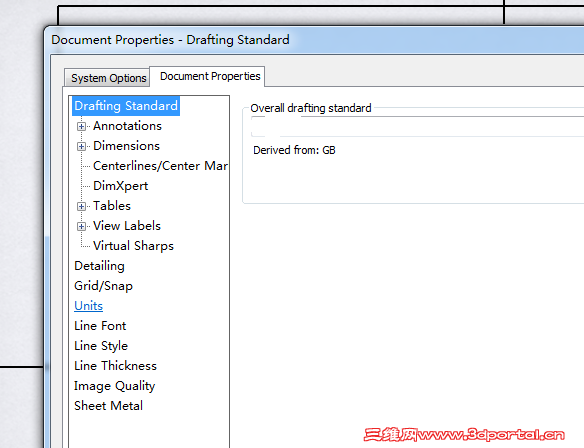Expand the Annotations tree node
The image size is (584, 448).
point(81,127)
